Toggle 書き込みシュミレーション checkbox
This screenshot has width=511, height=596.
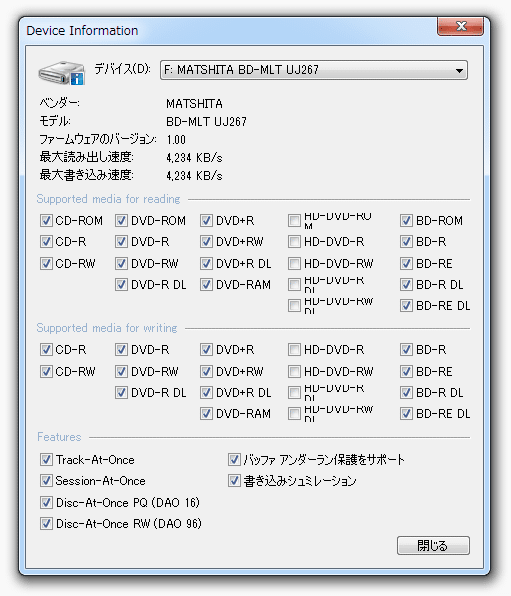tap(234, 480)
